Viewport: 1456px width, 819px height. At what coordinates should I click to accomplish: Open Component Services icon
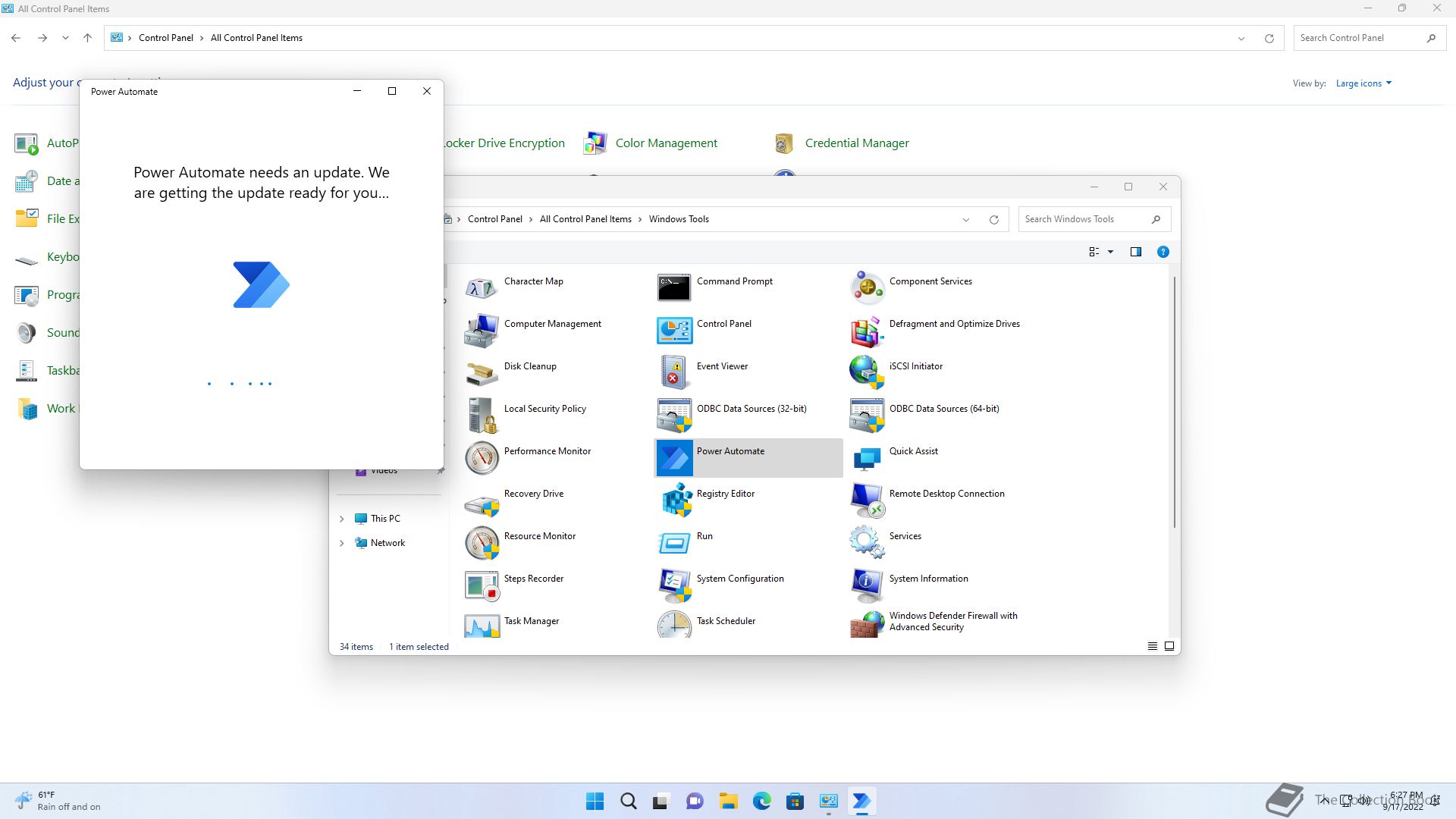[x=867, y=287]
